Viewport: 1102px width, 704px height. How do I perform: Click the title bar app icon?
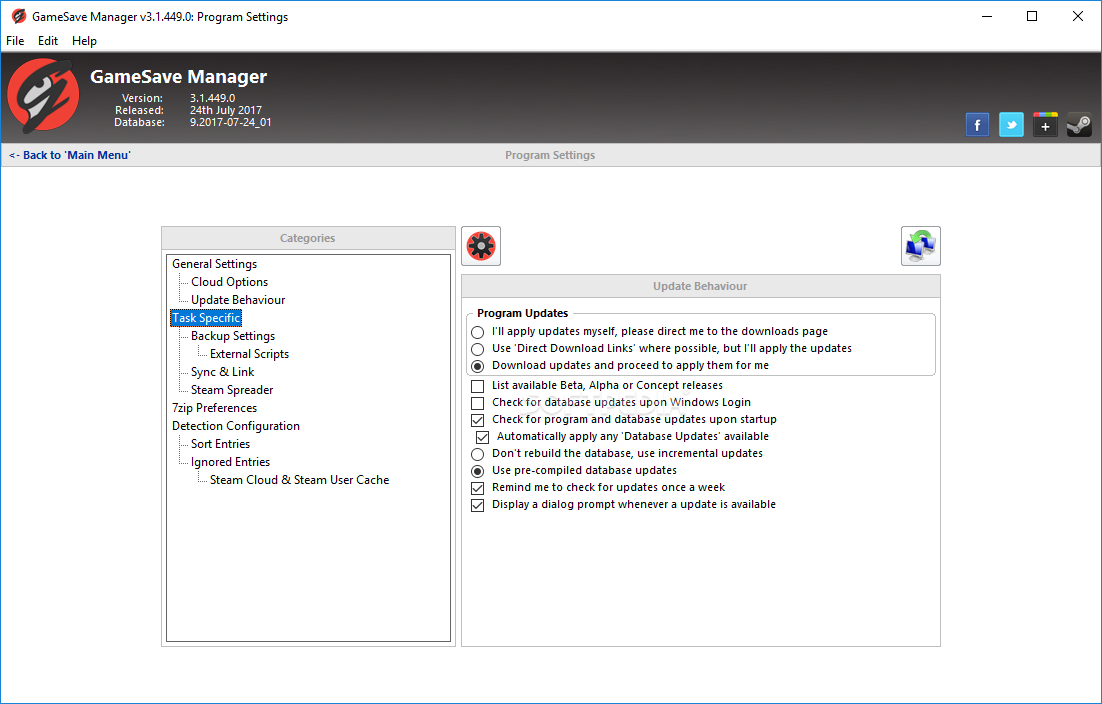coord(18,16)
